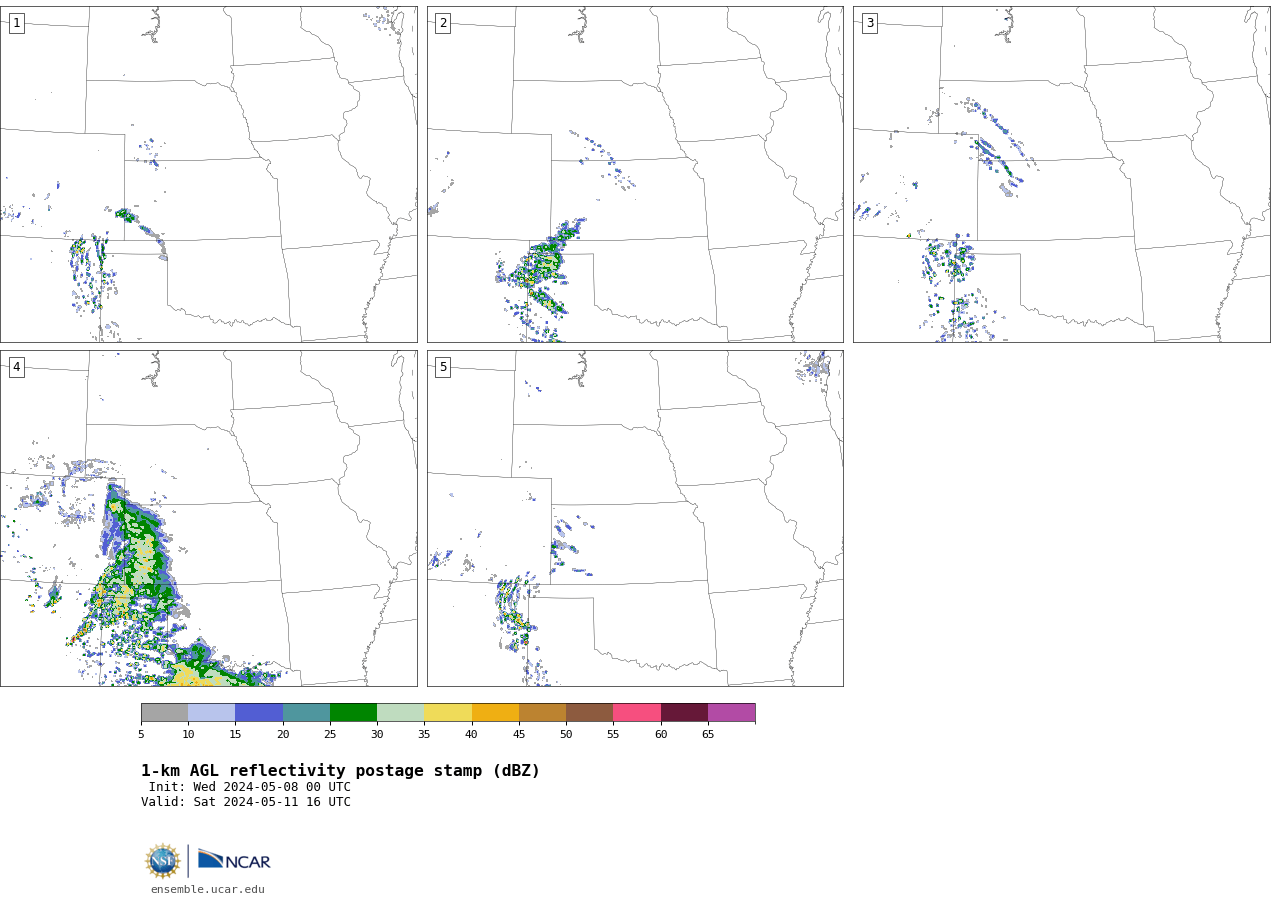1280x901 pixels.
Task: Click the dark green 25-30 dBZ swatch
Action: (353, 712)
